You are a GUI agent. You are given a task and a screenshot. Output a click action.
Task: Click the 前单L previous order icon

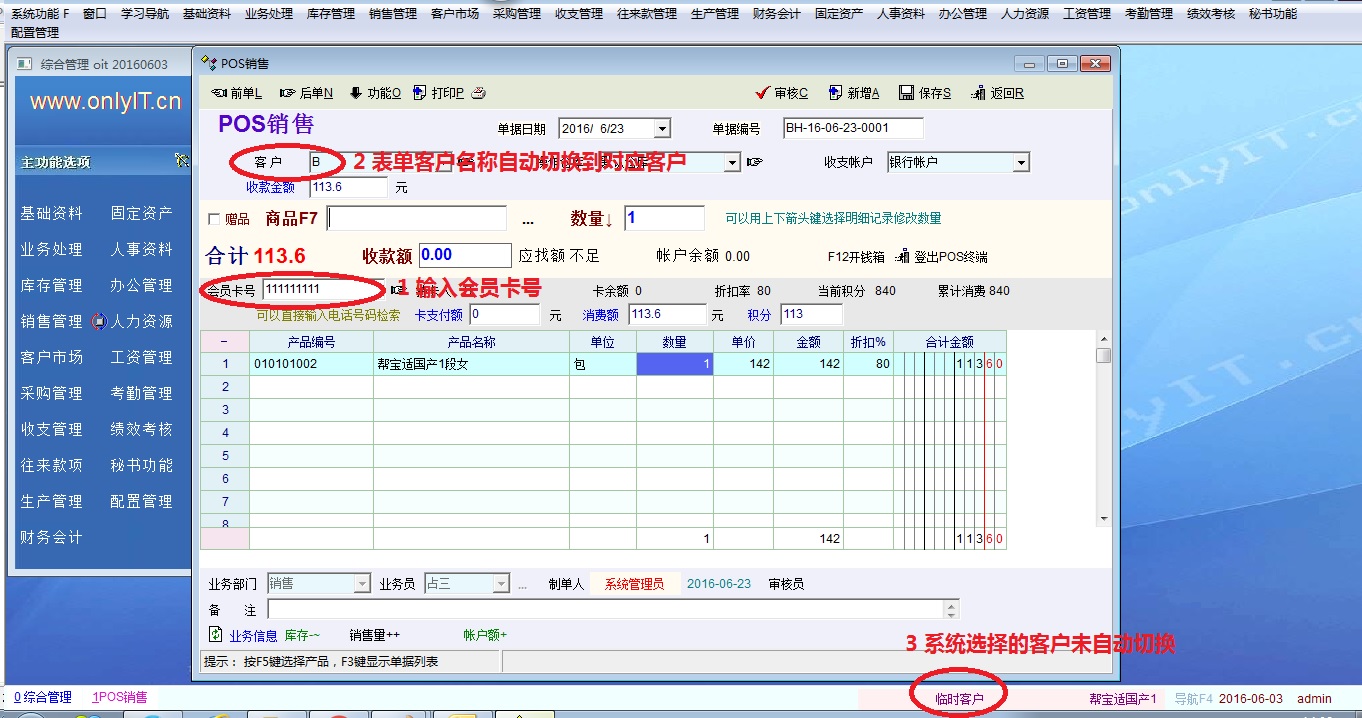[x=220, y=94]
